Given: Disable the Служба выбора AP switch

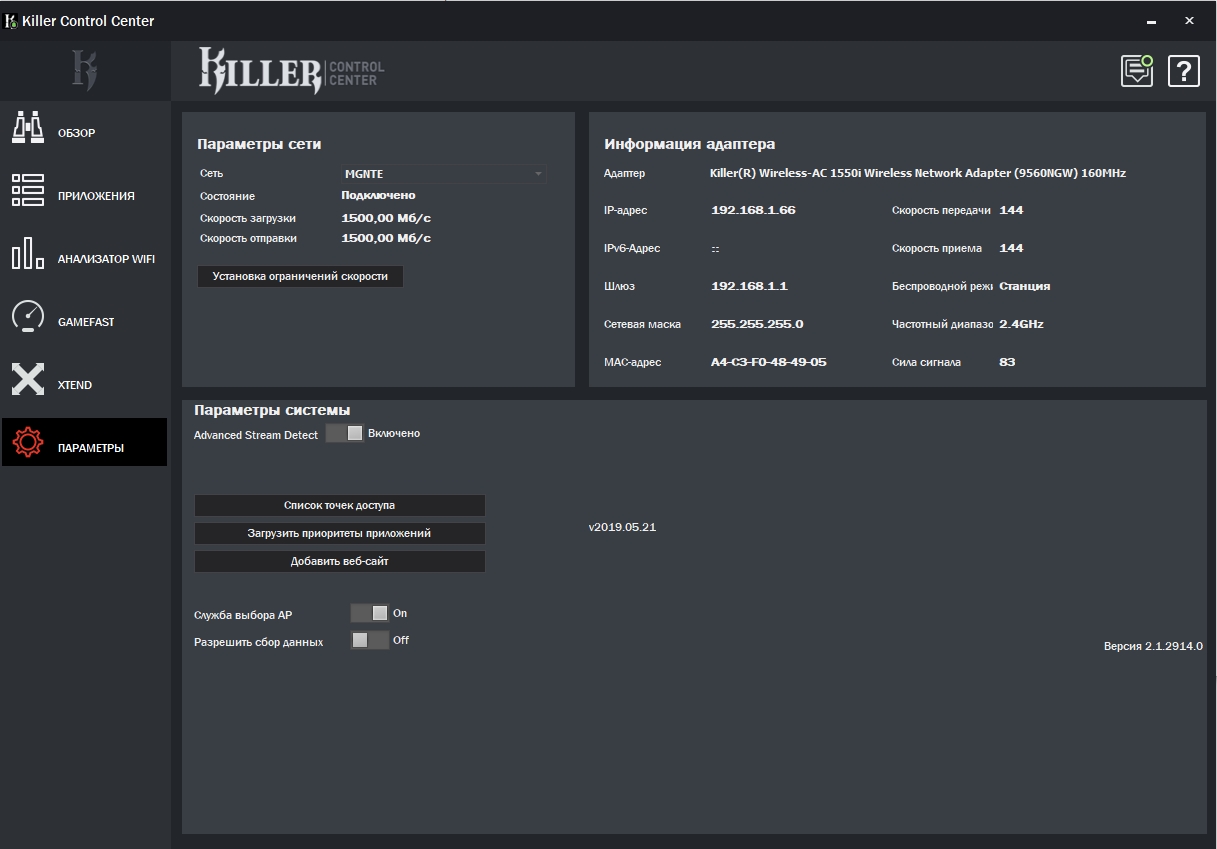Looking at the screenshot, I should pyautogui.click(x=369, y=613).
